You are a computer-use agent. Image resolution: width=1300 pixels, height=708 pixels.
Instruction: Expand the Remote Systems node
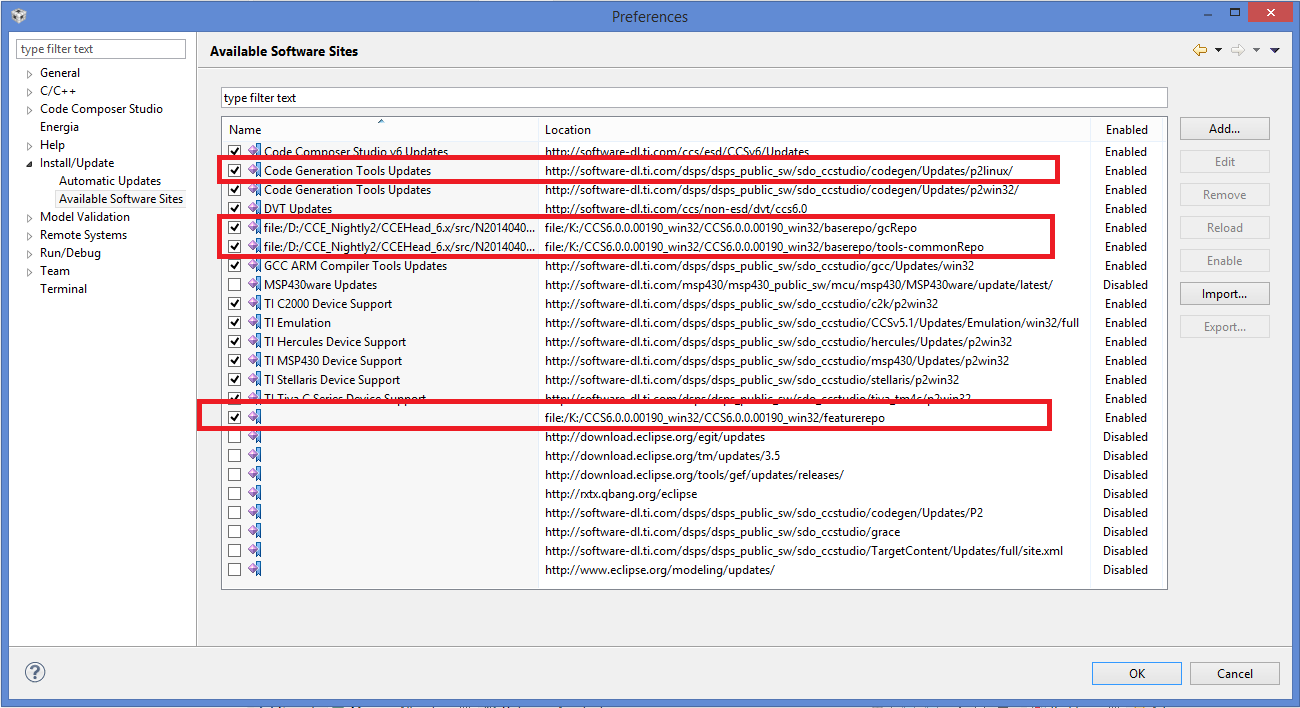click(x=29, y=235)
